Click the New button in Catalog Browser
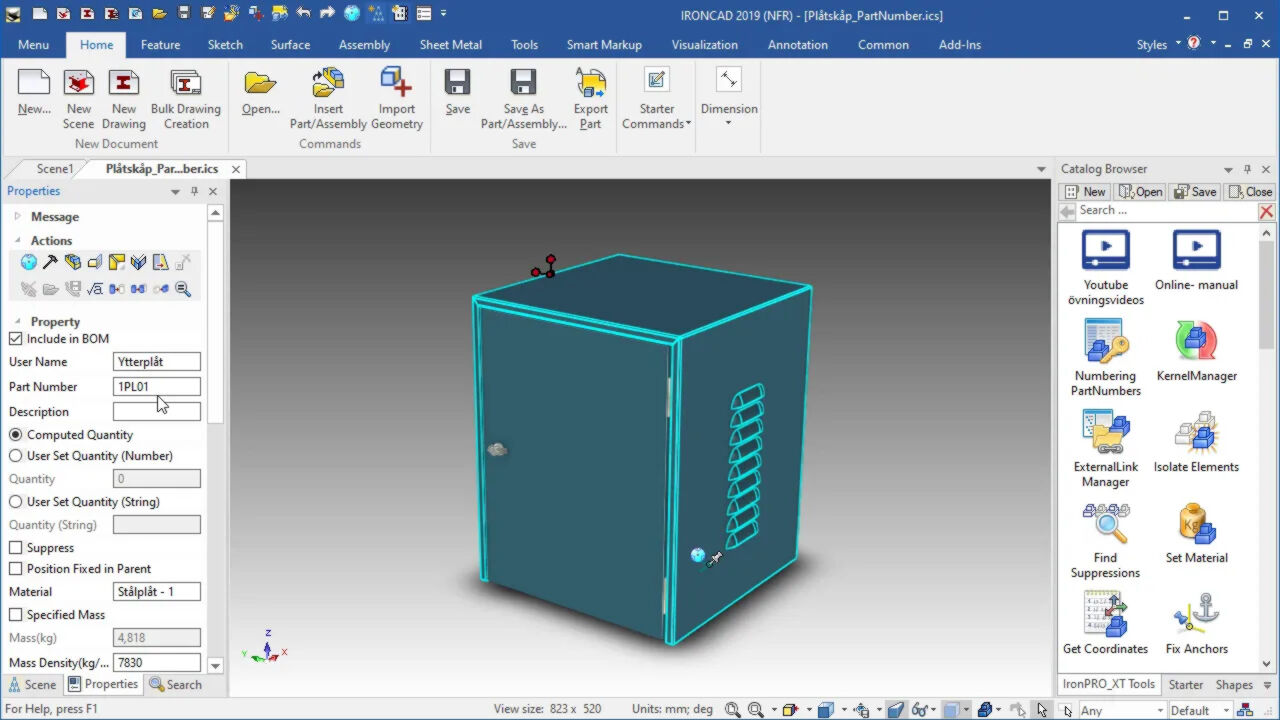This screenshot has height=720, width=1280. coord(1085,192)
